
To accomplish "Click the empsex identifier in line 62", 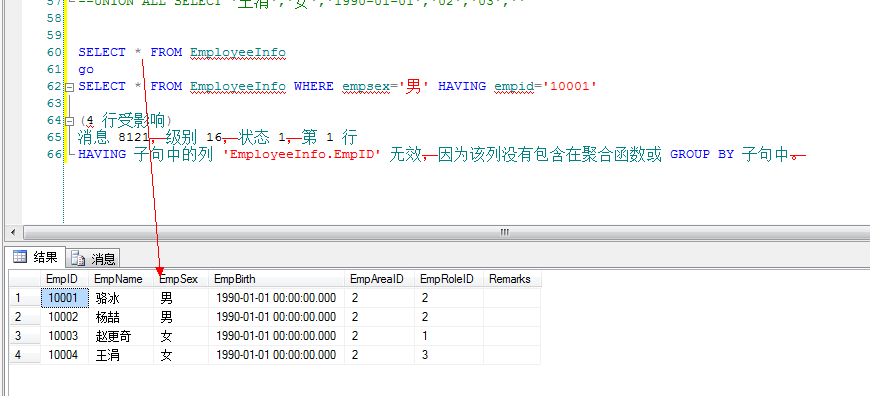I will click(x=366, y=87).
